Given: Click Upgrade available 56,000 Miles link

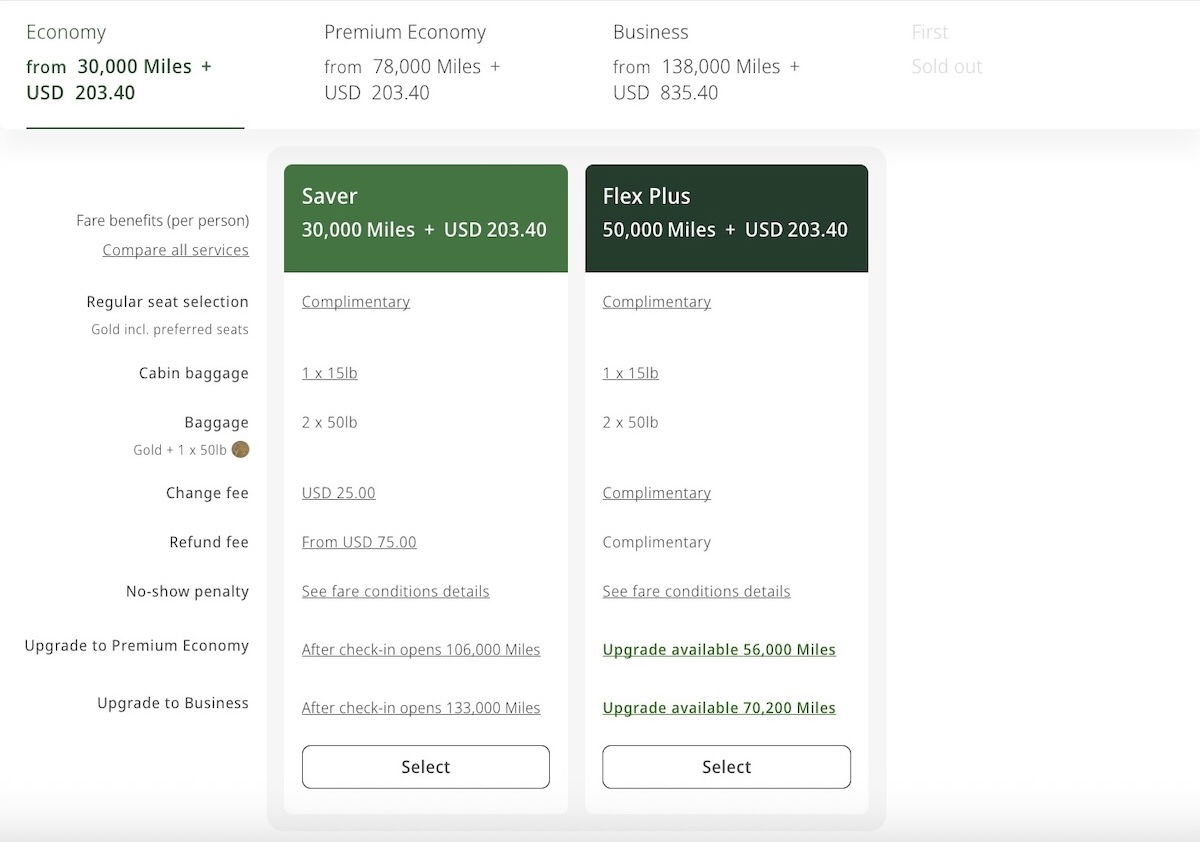Looking at the screenshot, I should (719, 650).
